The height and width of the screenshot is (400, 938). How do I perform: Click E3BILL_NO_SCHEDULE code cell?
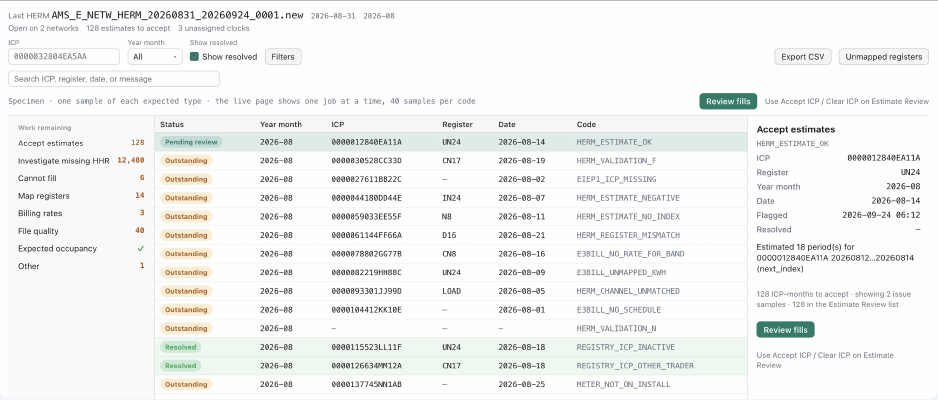point(619,310)
